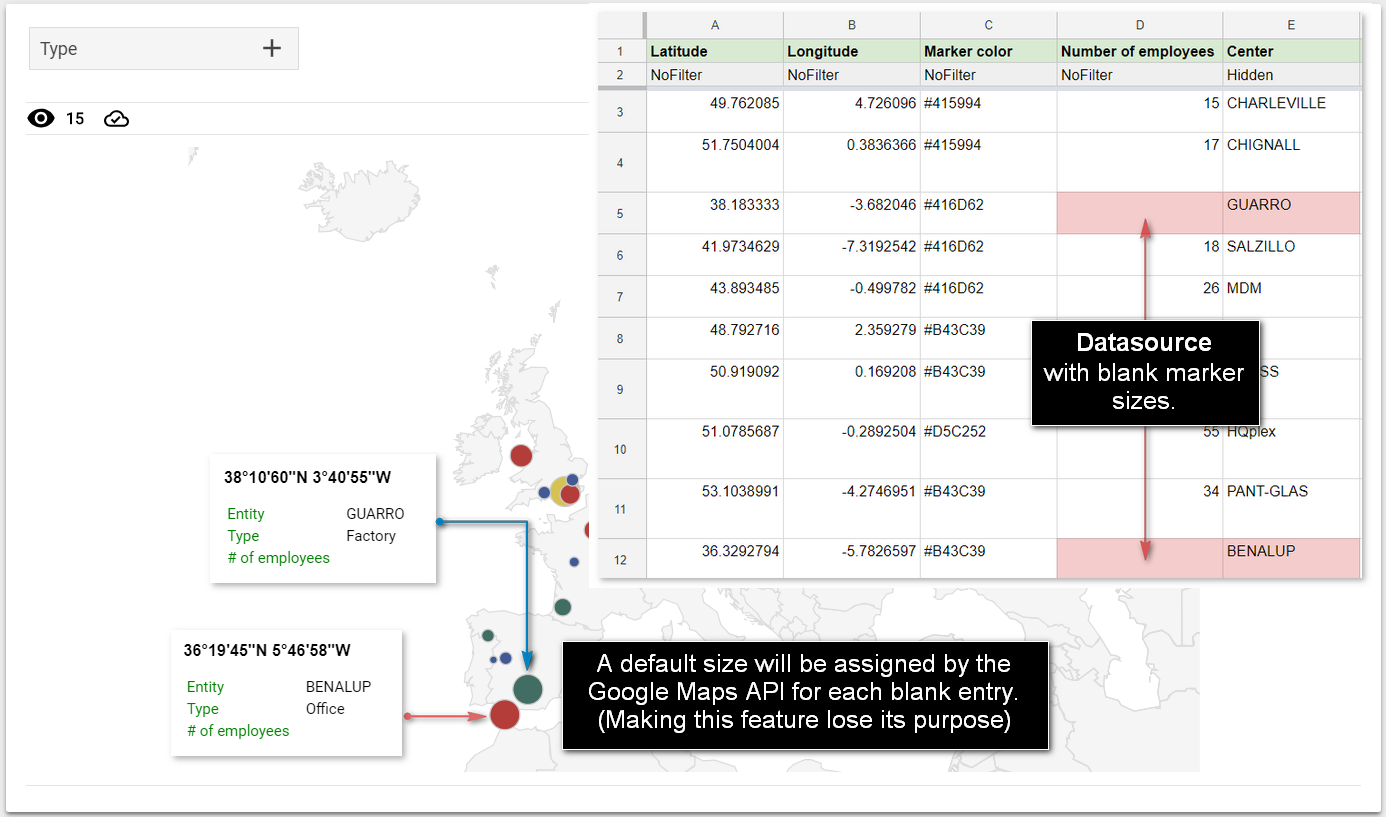Click the small blue marker in central France
The height and width of the screenshot is (817, 1386).
[x=574, y=562]
